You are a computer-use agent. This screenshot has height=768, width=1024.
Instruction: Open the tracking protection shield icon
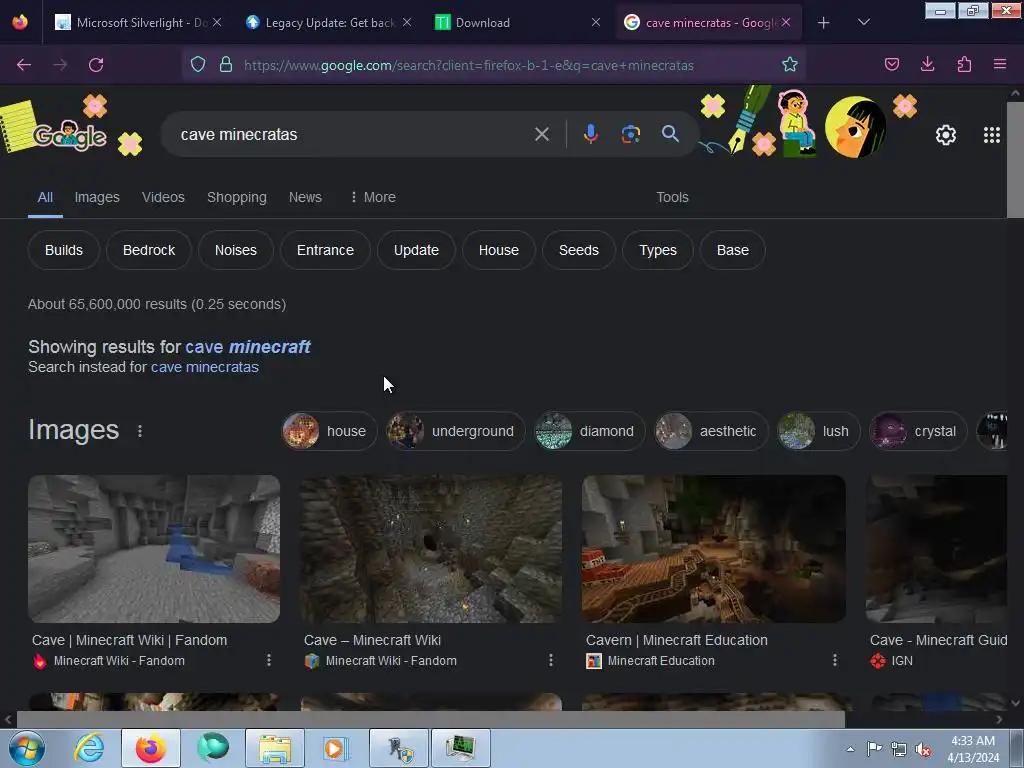point(198,64)
